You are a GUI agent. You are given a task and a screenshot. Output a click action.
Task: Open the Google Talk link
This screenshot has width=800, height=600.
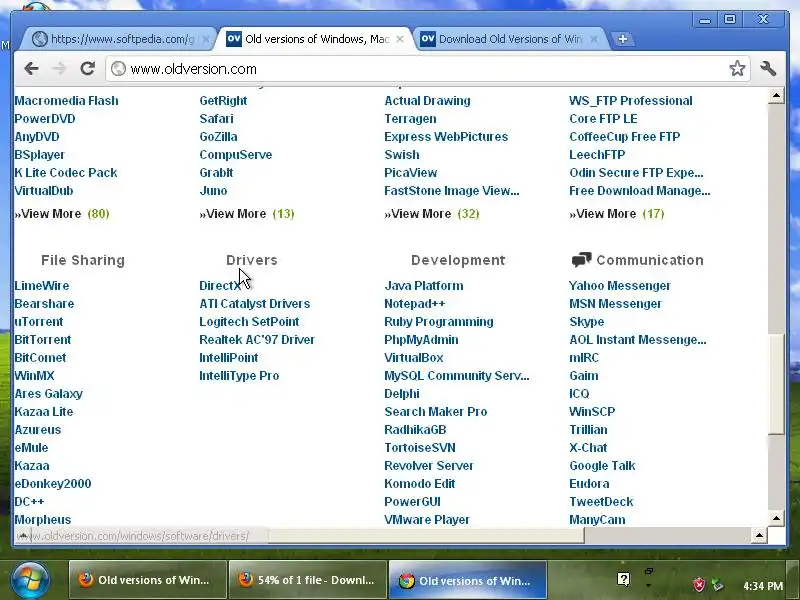603,466
